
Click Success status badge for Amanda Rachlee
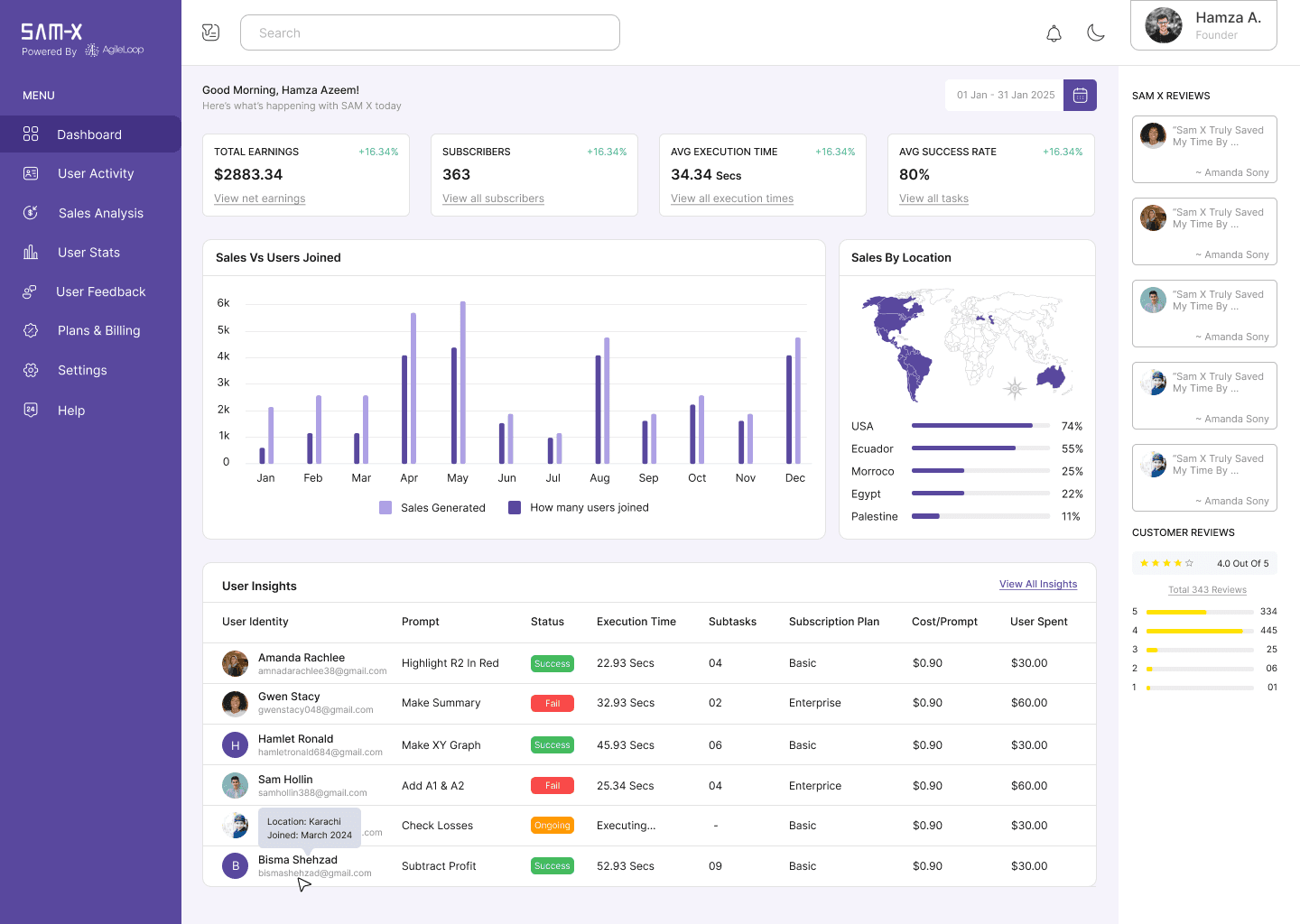pyautogui.click(x=552, y=663)
